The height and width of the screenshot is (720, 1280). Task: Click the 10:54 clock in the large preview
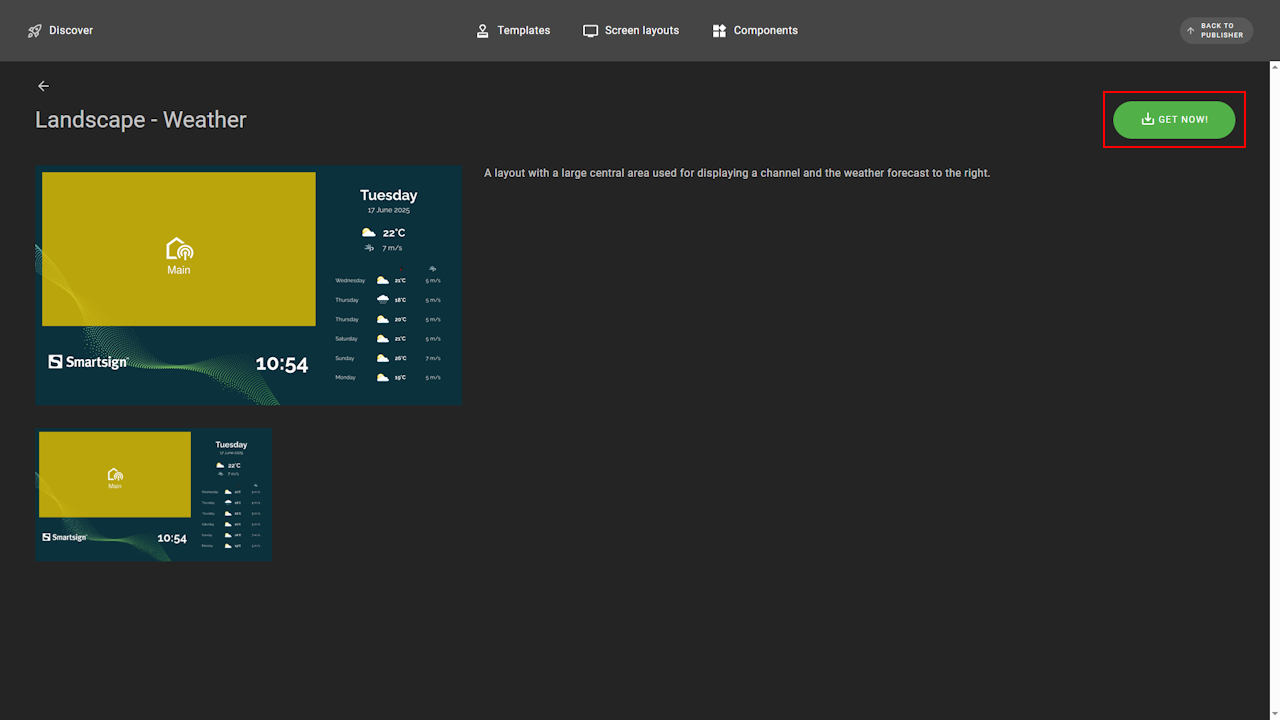click(282, 365)
